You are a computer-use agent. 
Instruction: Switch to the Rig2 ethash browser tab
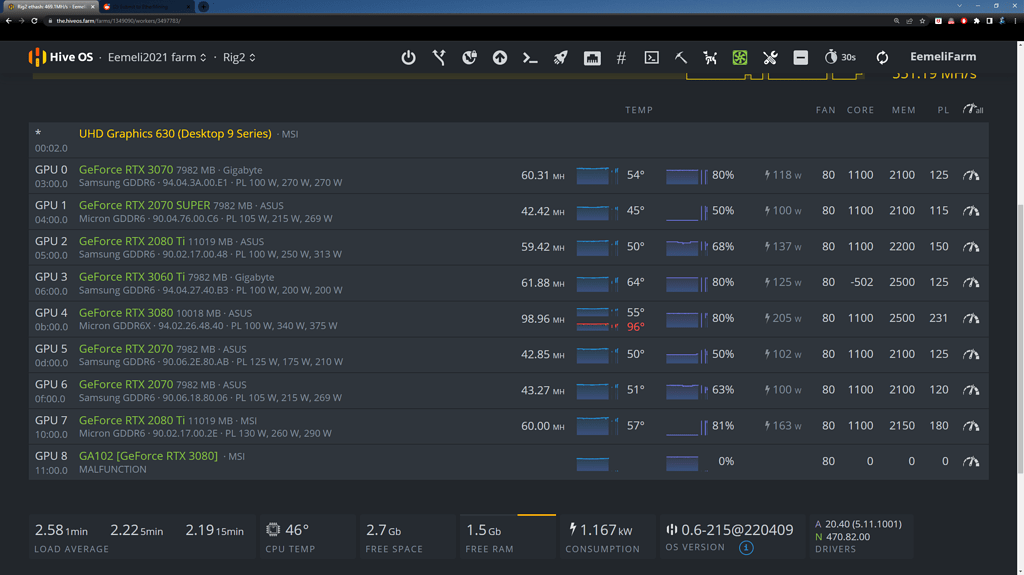click(51, 7)
